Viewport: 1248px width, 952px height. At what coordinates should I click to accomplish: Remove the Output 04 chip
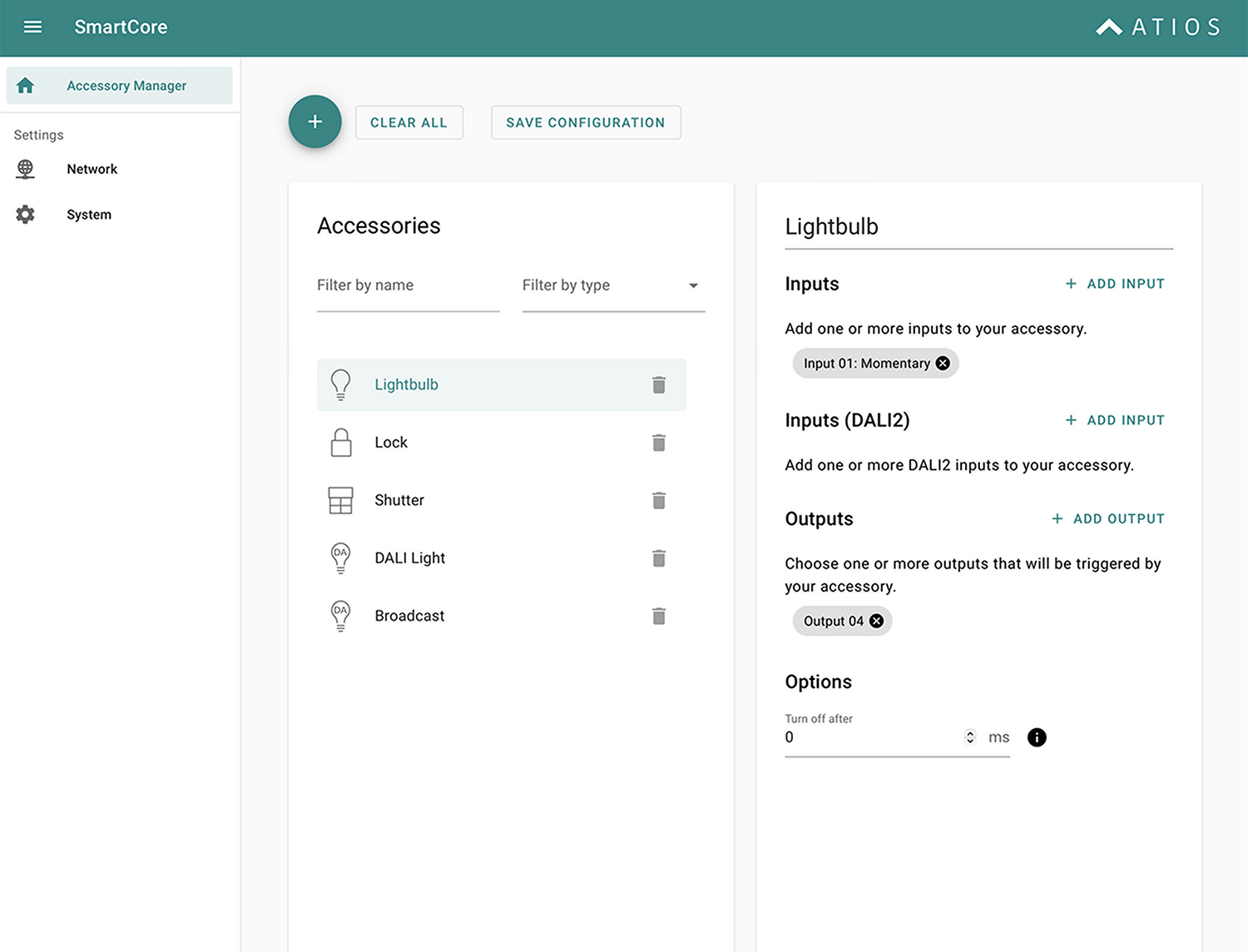coord(876,621)
